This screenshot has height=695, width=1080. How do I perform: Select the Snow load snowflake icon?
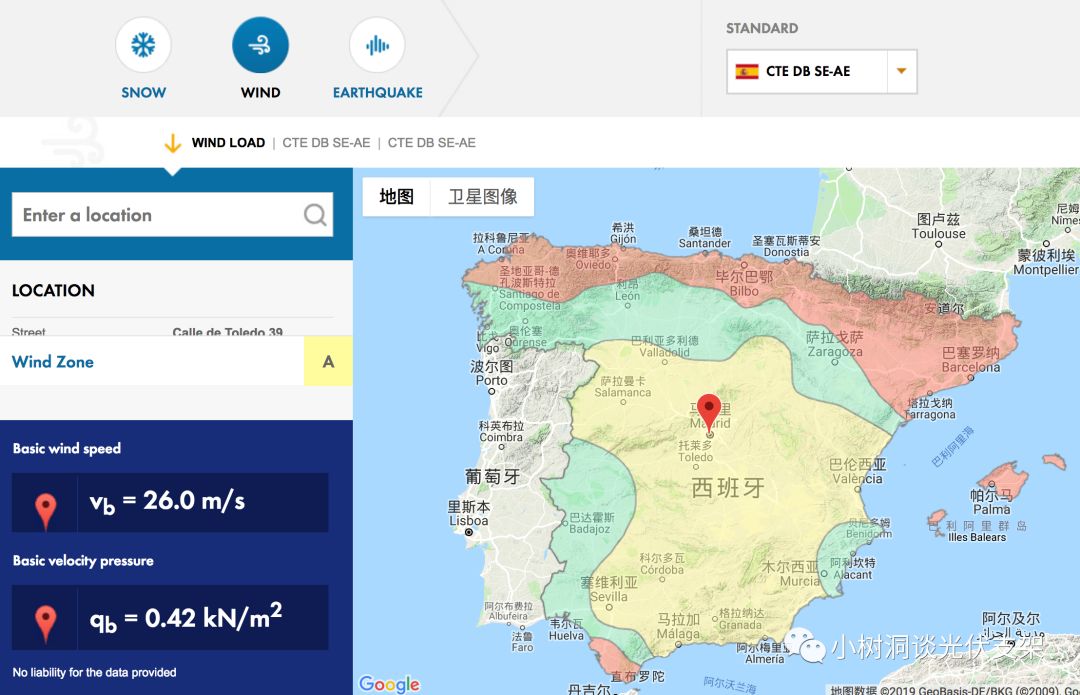point(143,46)
